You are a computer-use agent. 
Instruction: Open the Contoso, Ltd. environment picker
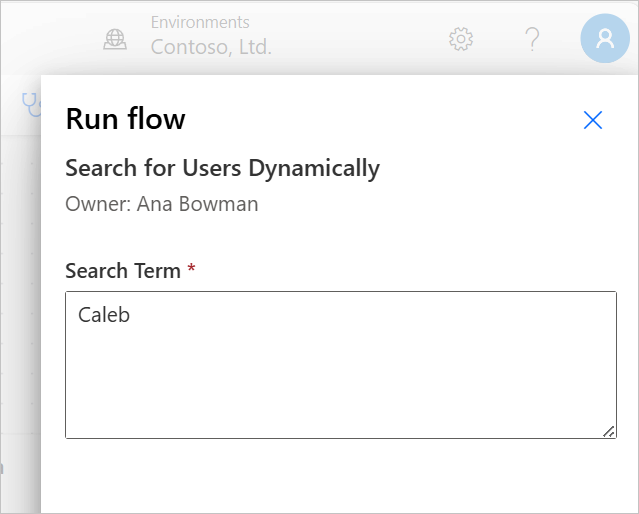pyautogui.click(x=211, y=46)
